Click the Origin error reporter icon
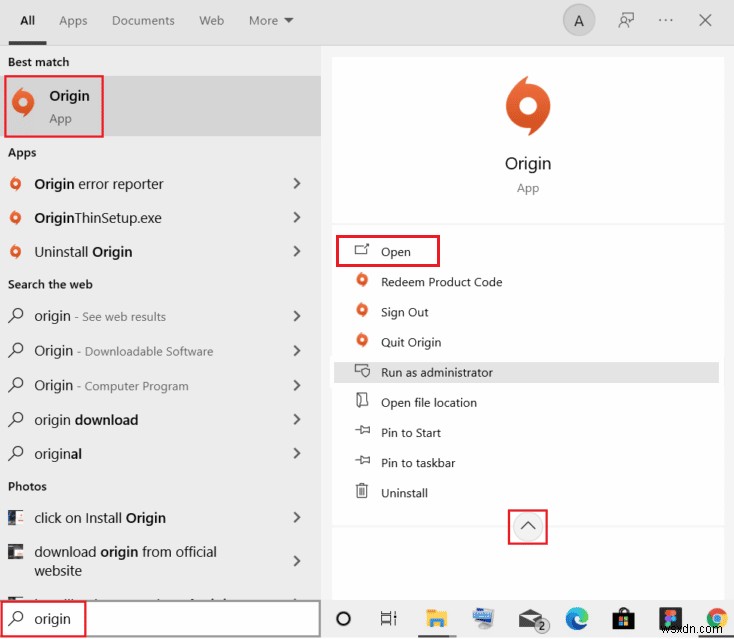This screenshot has height=639, width=734. click(15, 184)
